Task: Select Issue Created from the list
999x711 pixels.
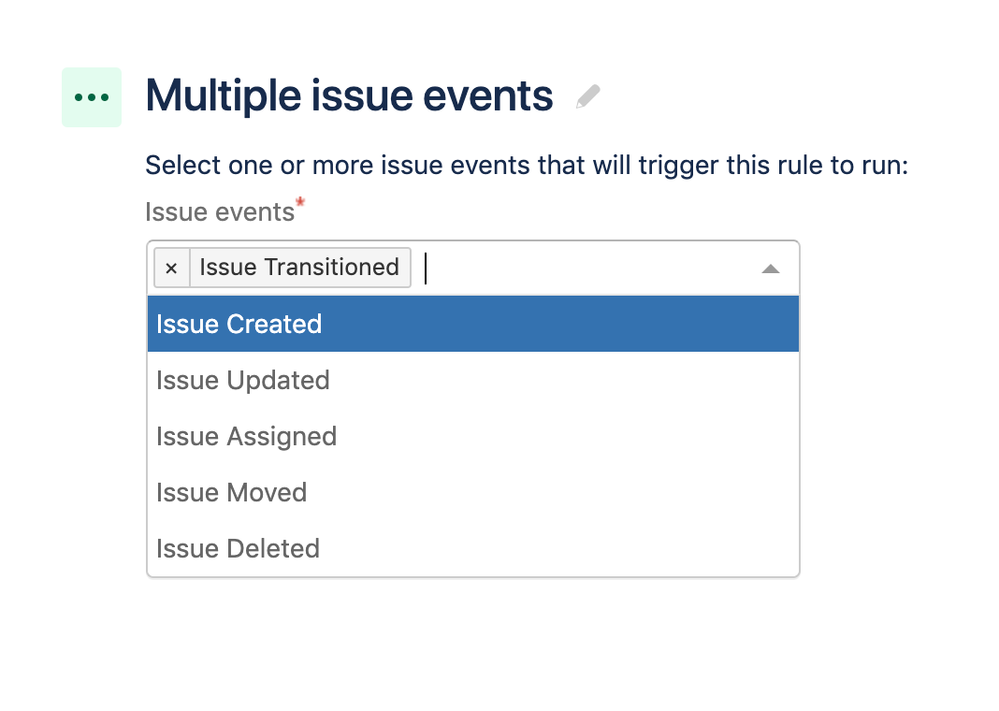Action: click(x=237, y=323)
